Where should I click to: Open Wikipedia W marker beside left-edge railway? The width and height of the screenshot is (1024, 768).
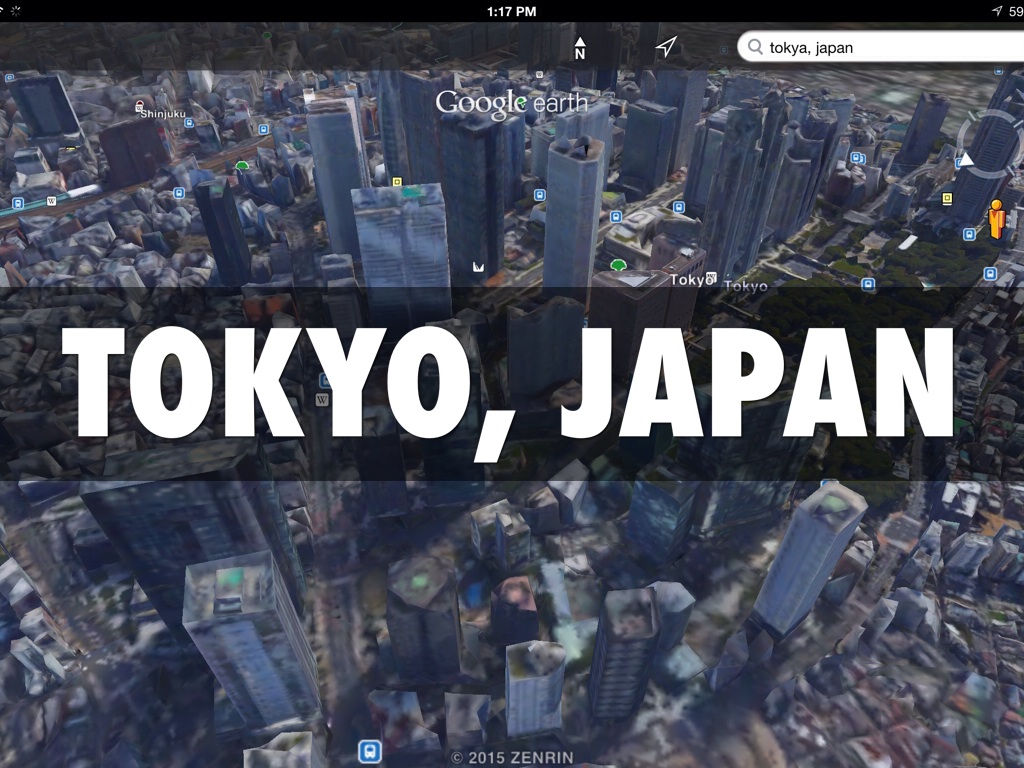click(x=51, y=200)
